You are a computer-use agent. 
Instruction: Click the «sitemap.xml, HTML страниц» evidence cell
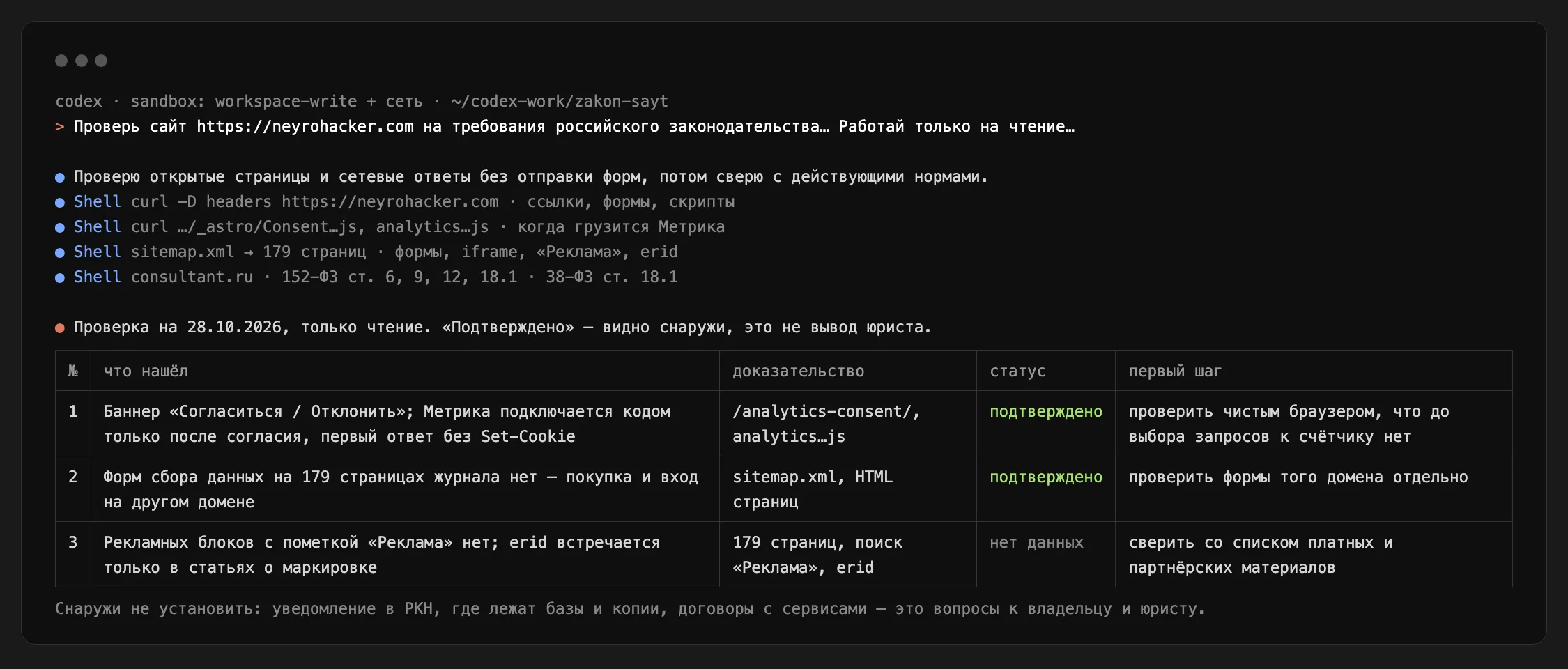click(x=848, y=489)
